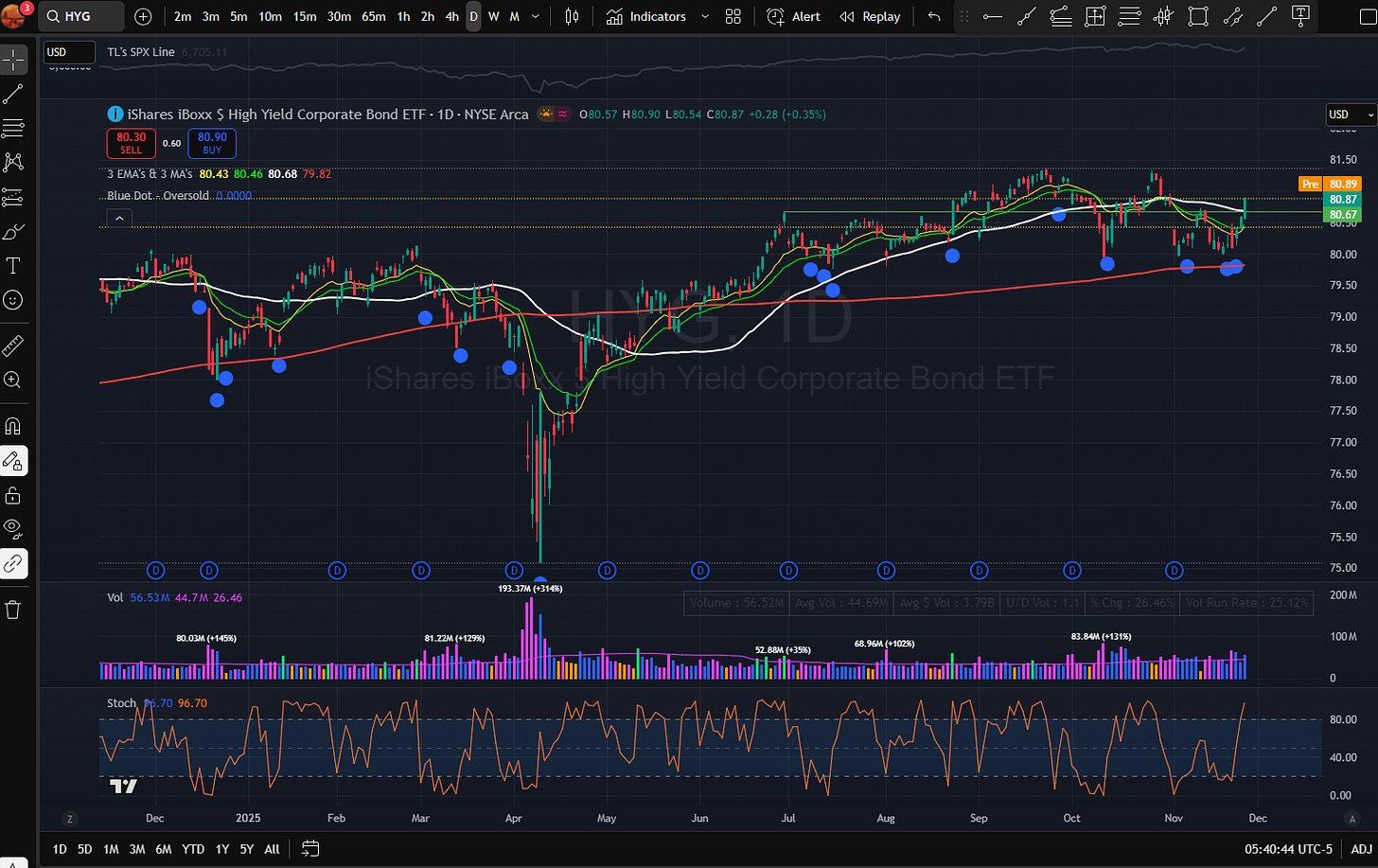
Task: Toggle the drawing sync link icon
Action: click(x=13, y=564)
